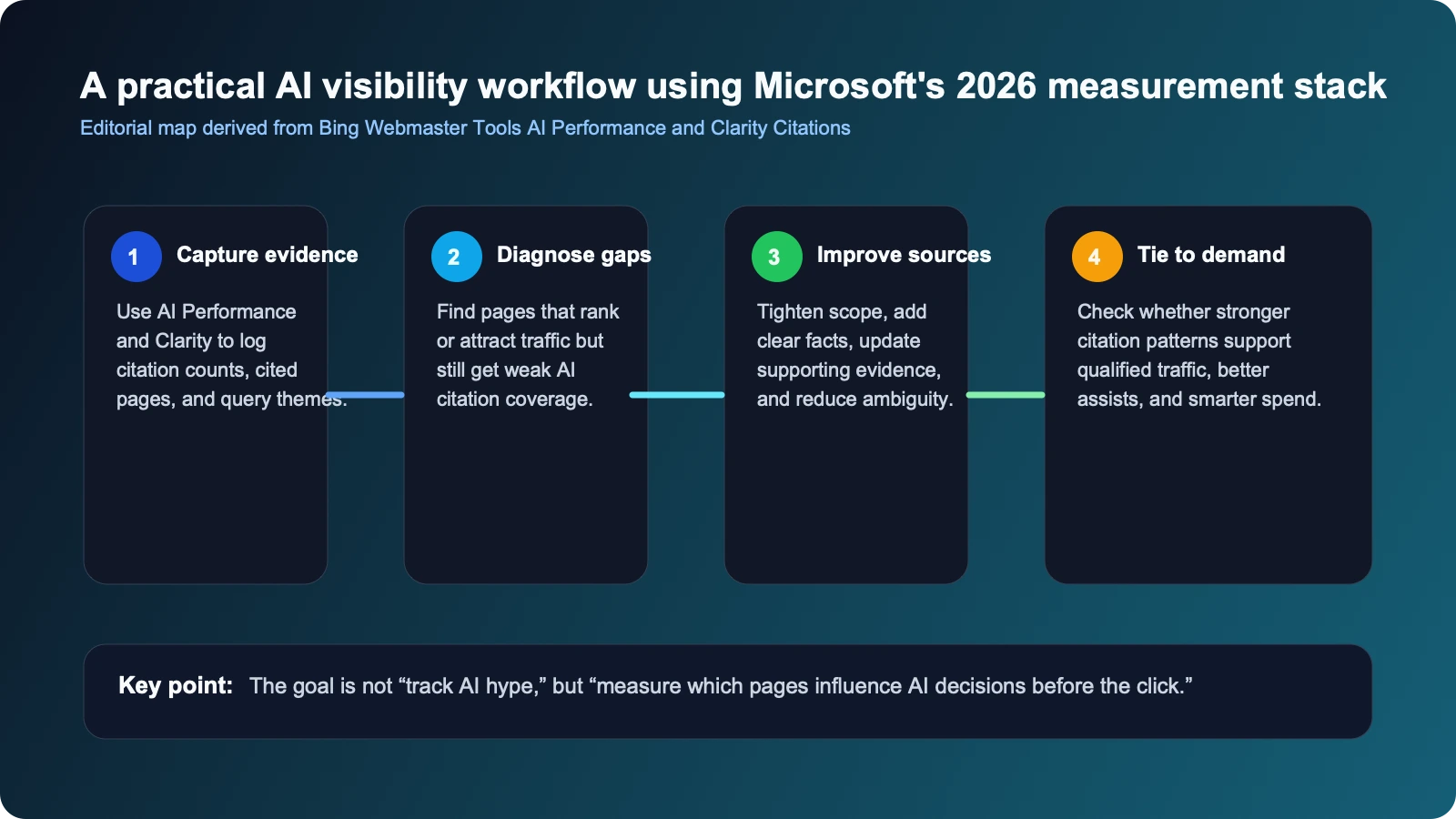Image resolution: width=1456 pixels, height=819 pixels.
Task: Click the blue step 1 circle
Action: coord(136,257)
